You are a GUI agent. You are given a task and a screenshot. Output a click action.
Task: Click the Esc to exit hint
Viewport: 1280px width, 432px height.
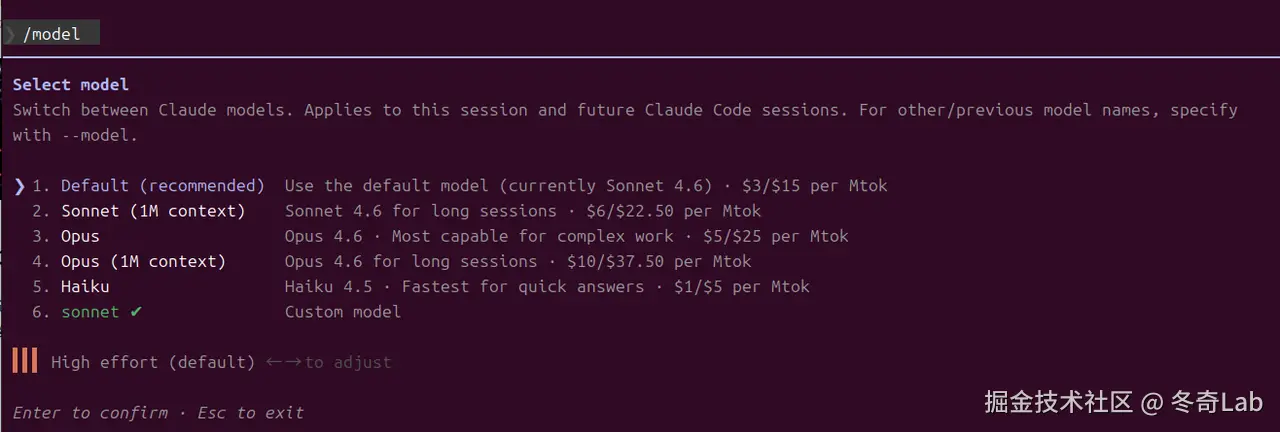coord(250,412)
